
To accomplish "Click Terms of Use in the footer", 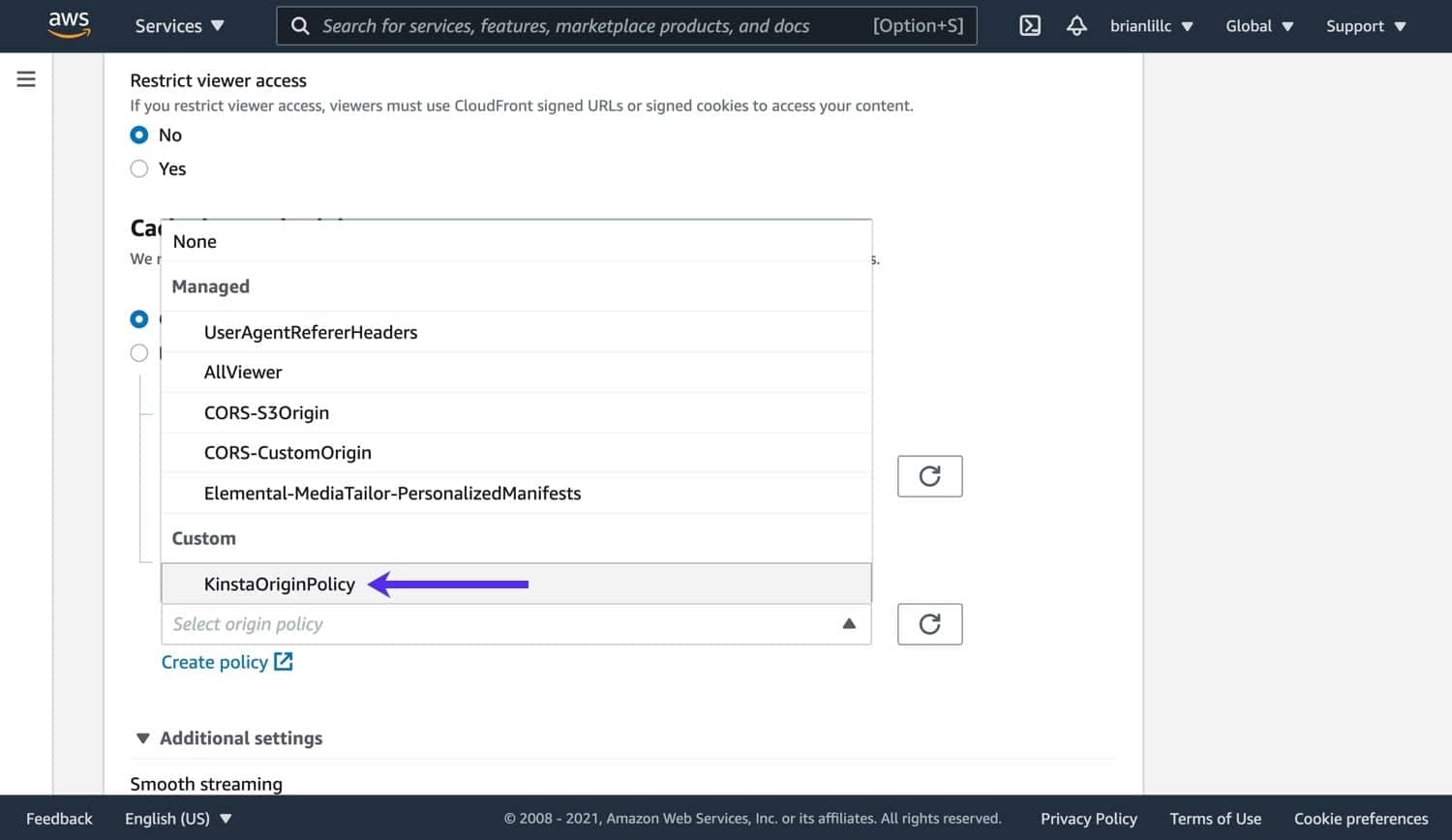I will click(1215, 818).
